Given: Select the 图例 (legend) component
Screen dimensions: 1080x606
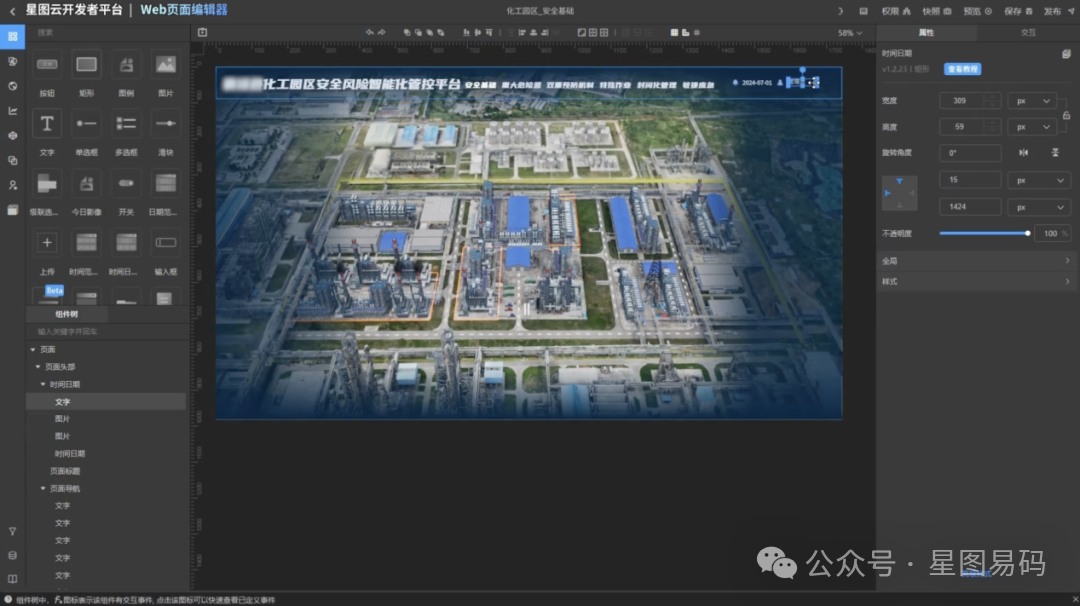Looking at the screenshot, I should (x=126, y=65).
